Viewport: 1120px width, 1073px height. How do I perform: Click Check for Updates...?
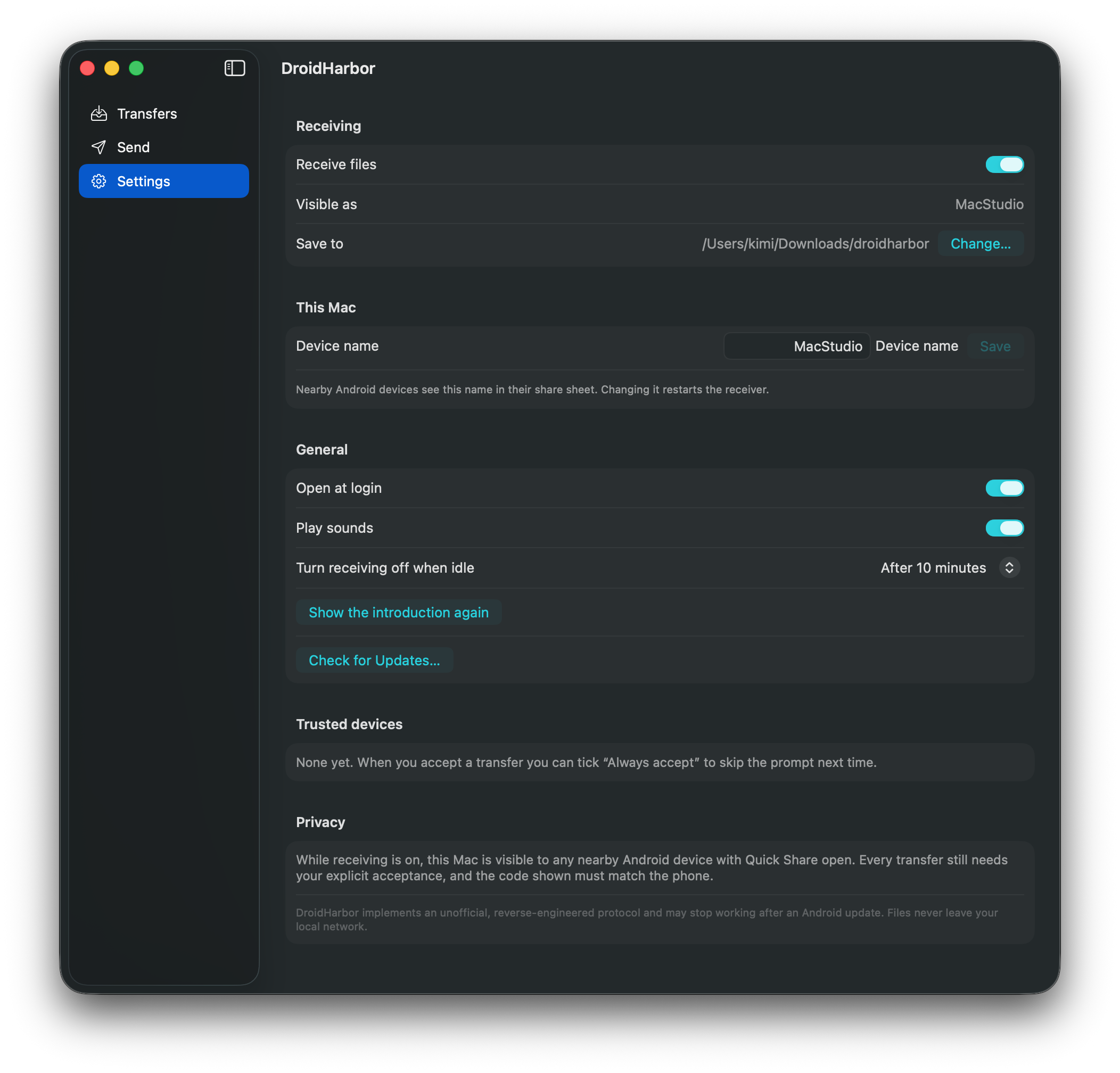click(374, 661)
